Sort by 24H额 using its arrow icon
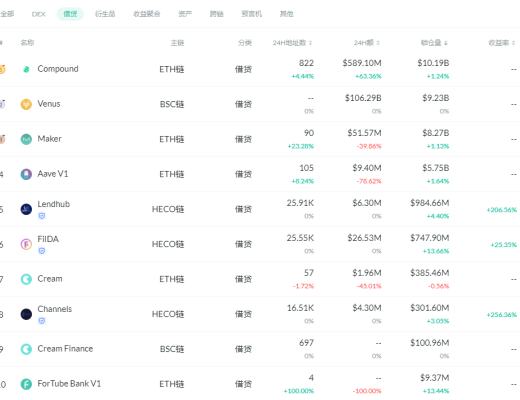This screenshot has height=400, width=520. (378, 43)
